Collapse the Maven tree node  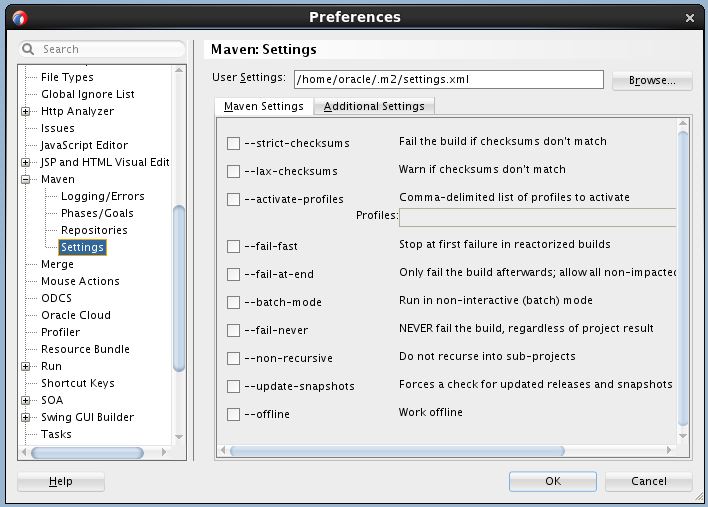tap(27, 180)
